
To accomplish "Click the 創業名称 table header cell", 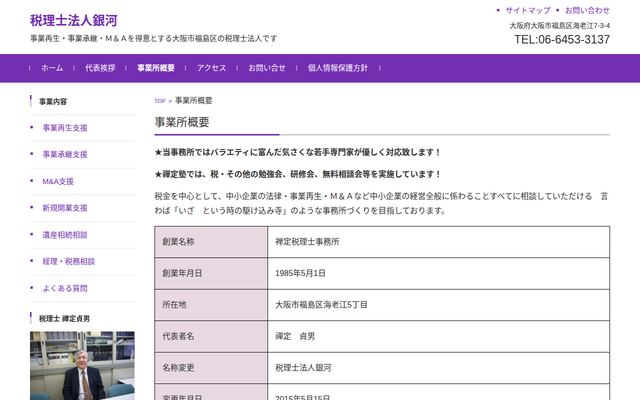I will click(x=211, y=242).
